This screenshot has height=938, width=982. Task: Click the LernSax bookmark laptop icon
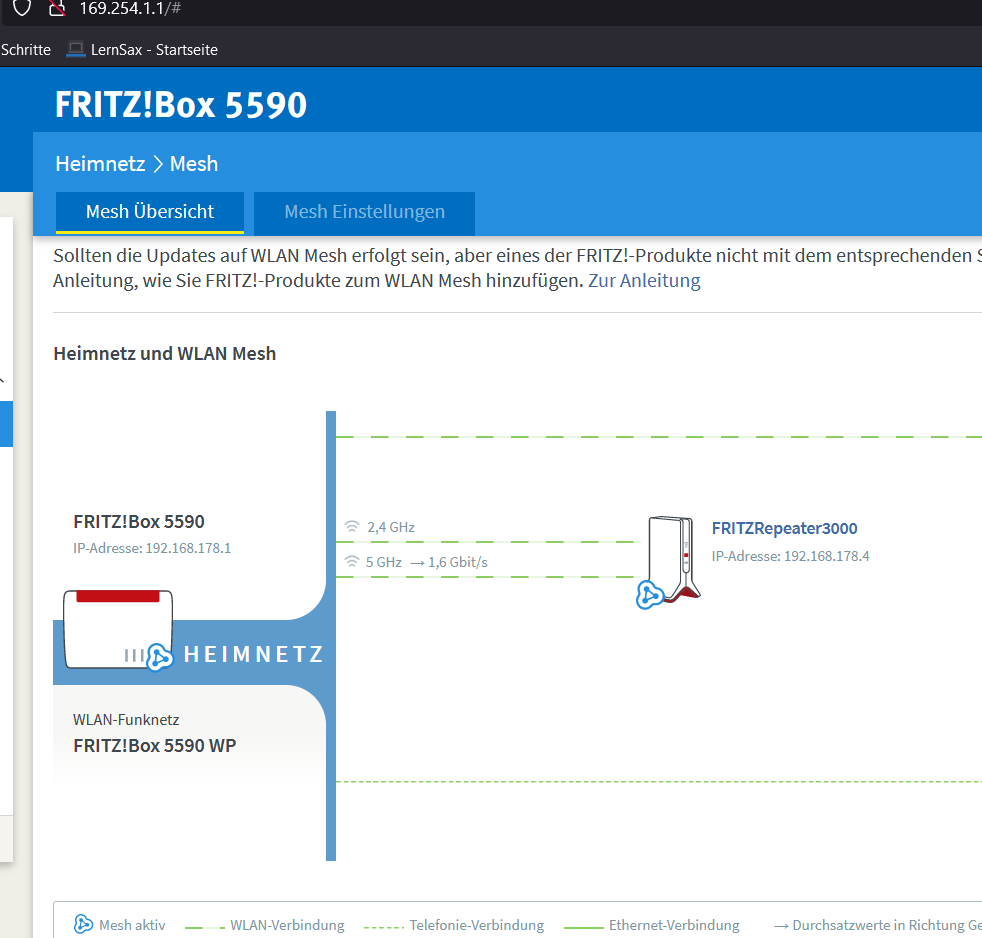[x=76, y=49]
